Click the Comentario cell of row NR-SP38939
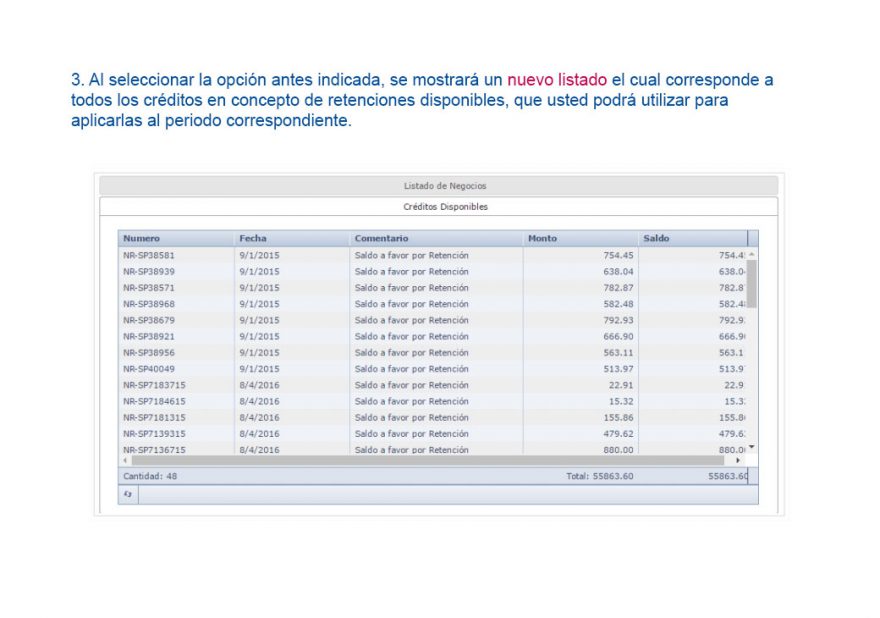880x618 pixels. [436, 272]
